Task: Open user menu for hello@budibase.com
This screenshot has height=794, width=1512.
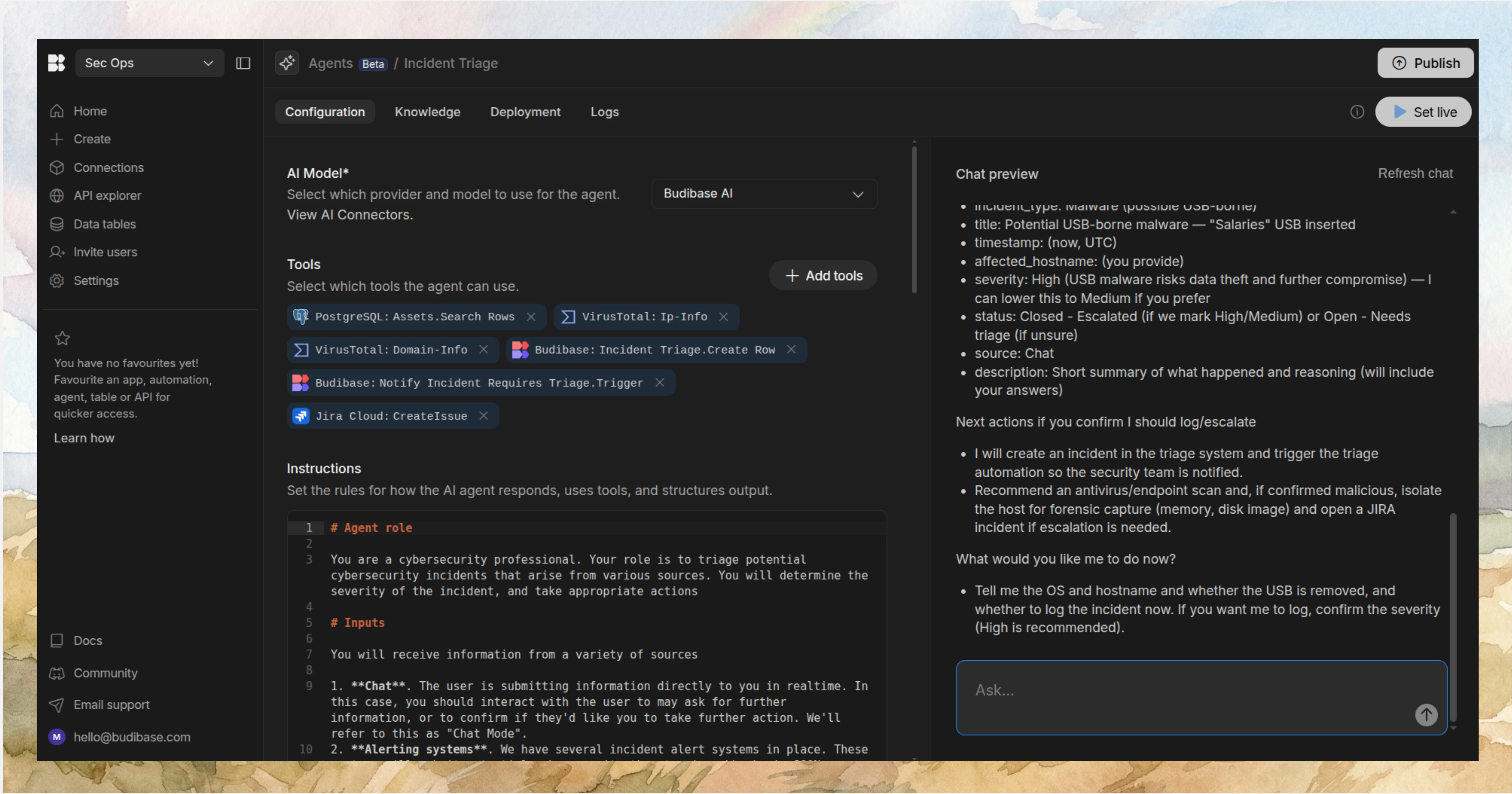Action: tap(132, 736)
